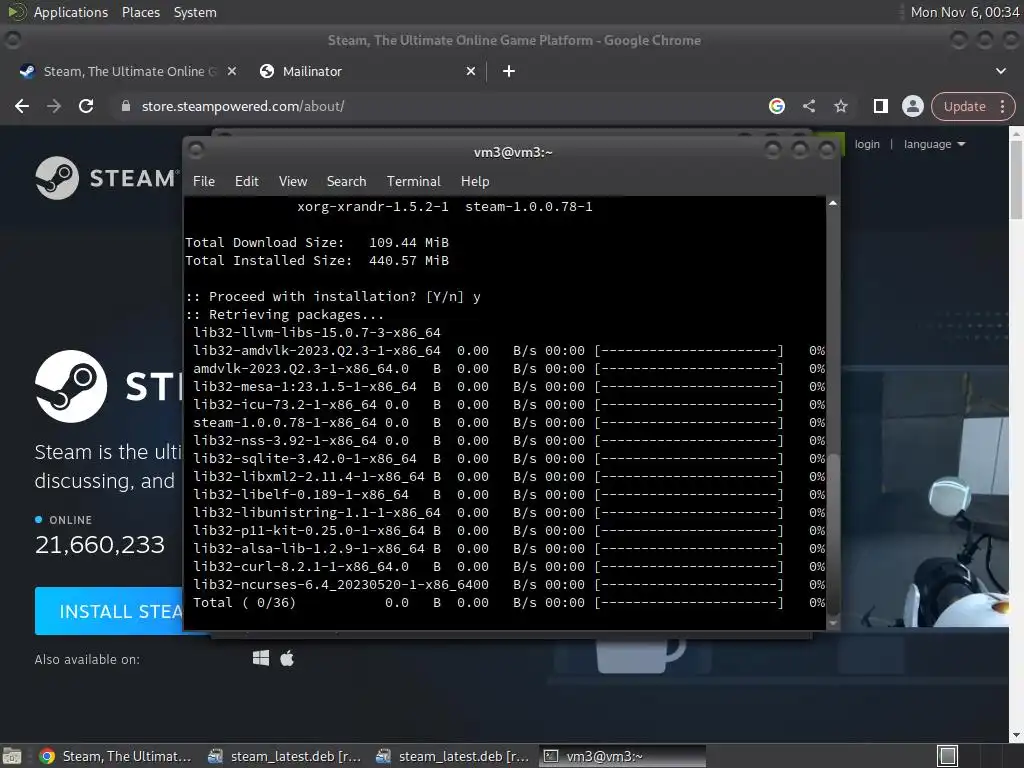1024x768 pixels.
Task: Open the terminal's Terminal menu
Action: [x=413, y=182]
